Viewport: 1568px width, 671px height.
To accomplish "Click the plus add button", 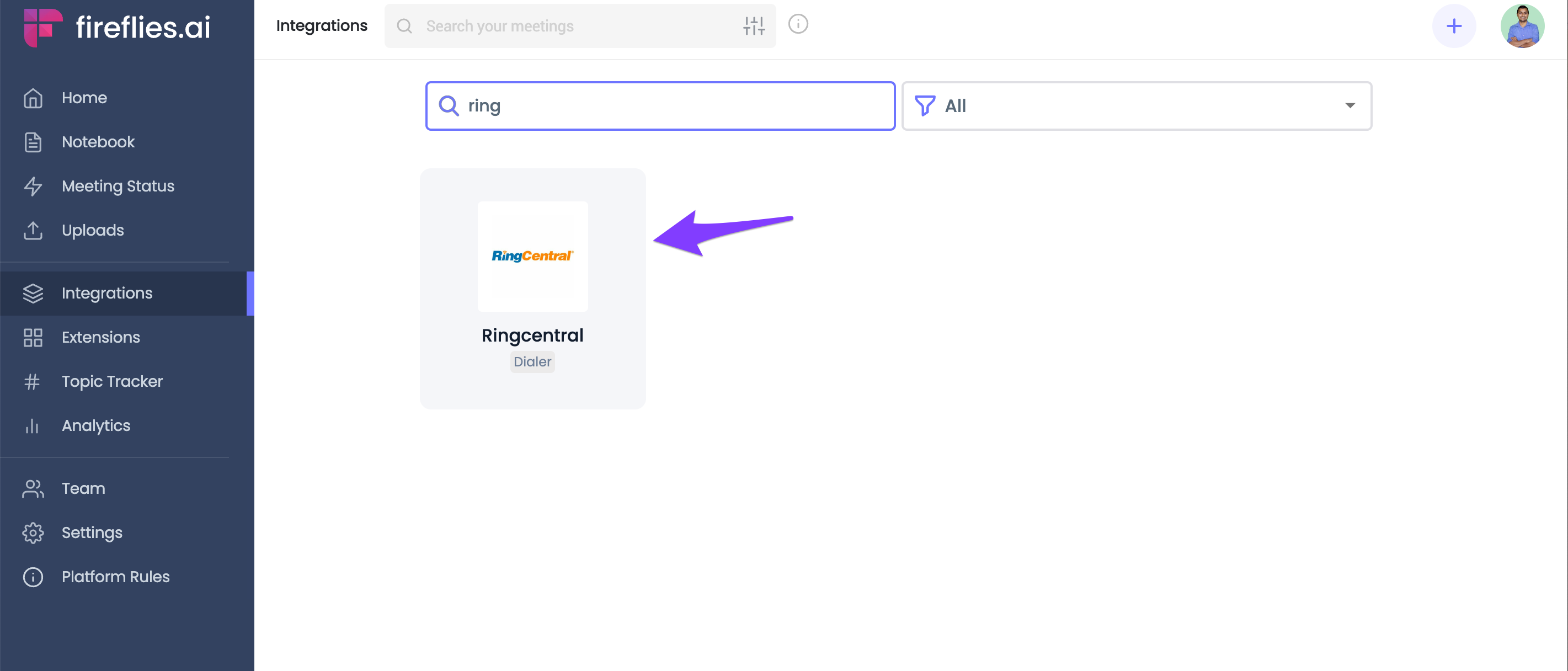I will (1454, 26).
